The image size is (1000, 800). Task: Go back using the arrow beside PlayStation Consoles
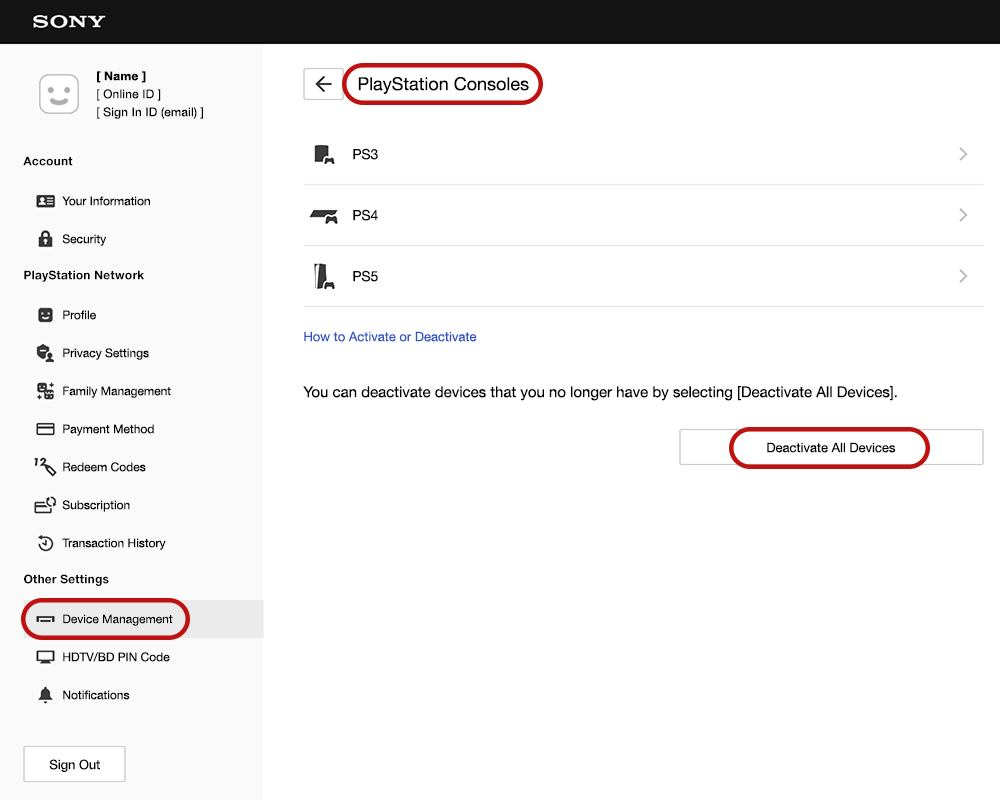[x=323, y=84]
